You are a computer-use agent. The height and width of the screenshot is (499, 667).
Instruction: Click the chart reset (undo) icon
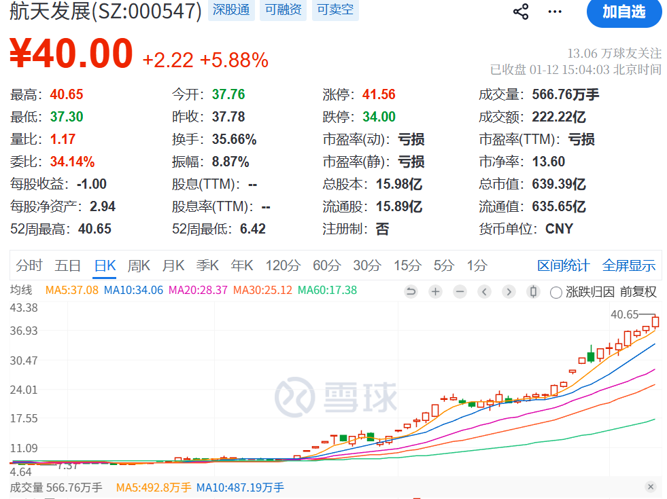[x=411, y=292]
